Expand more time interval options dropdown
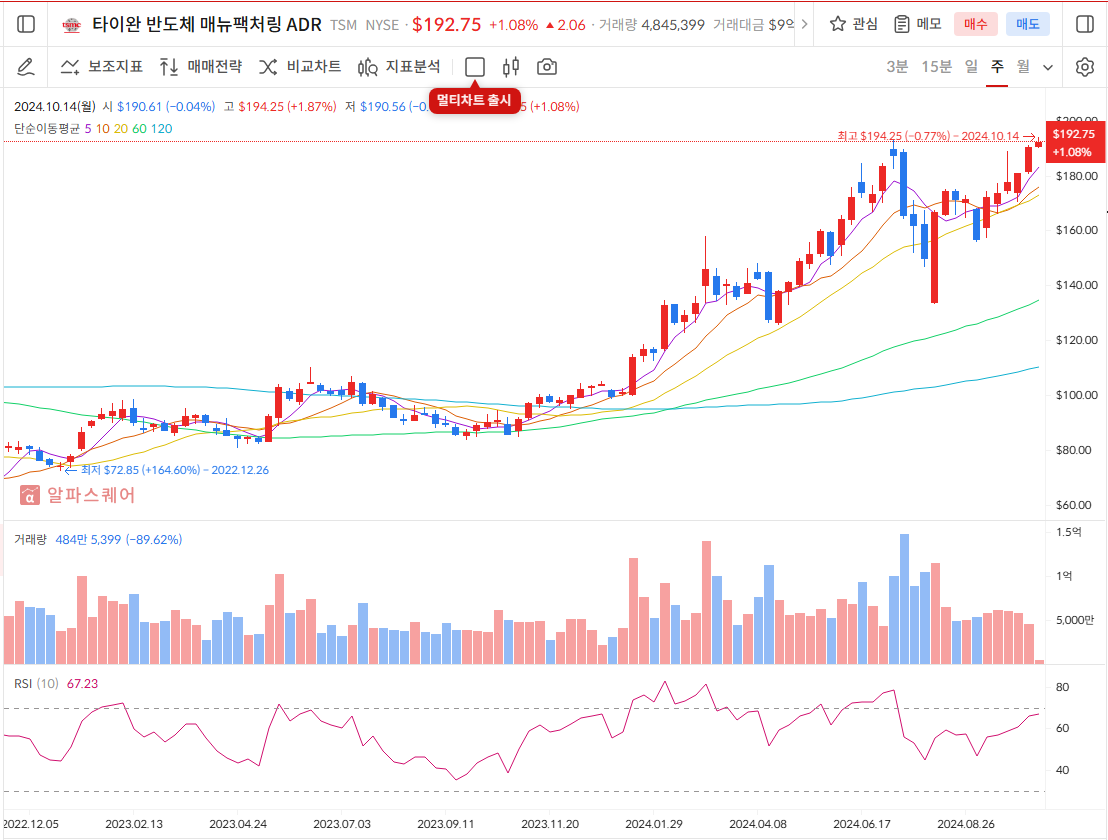1108x840 pixels. pos(1048,67)
